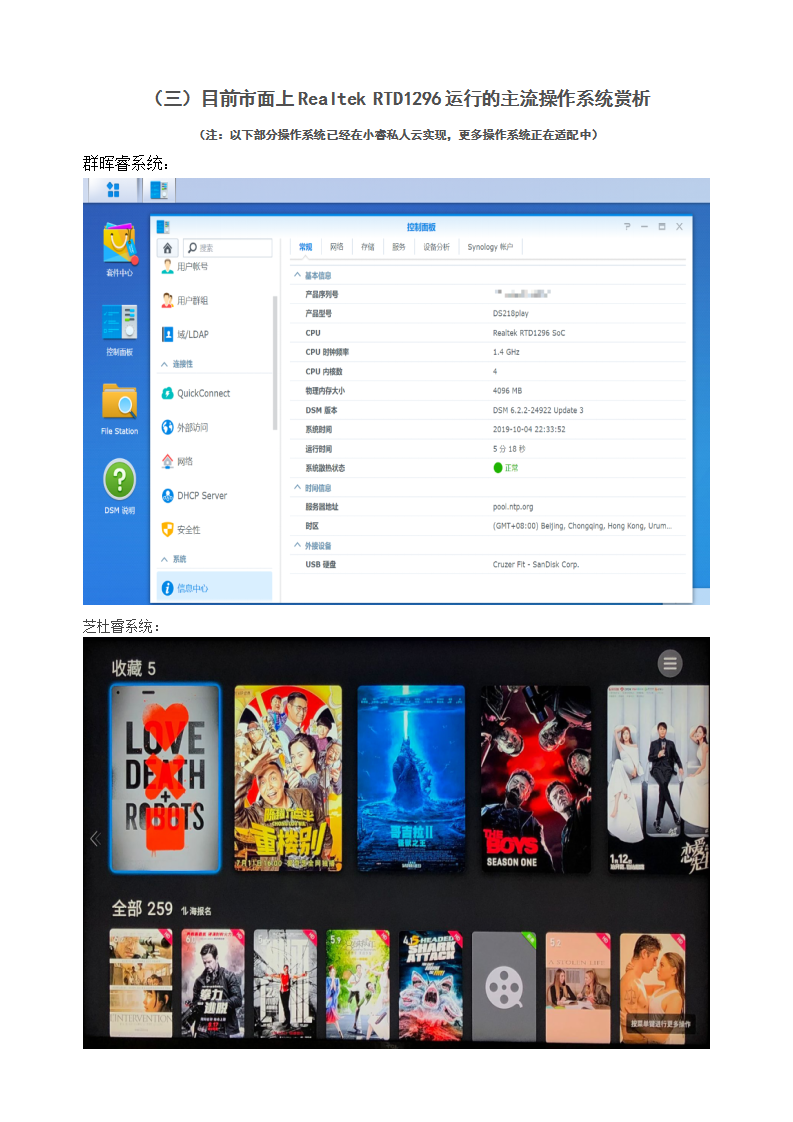The image size is (793, 1122).
Task: Click the 控制面板 window title icon
Action: coord(163,227)
